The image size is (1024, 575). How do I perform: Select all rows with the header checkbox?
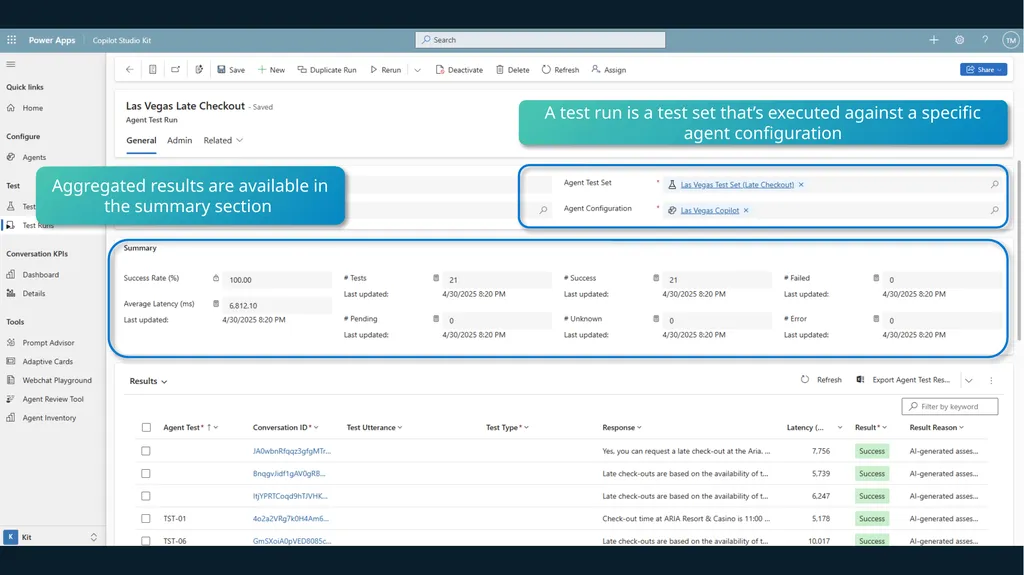pyautogui.click(x=146, y=427)
